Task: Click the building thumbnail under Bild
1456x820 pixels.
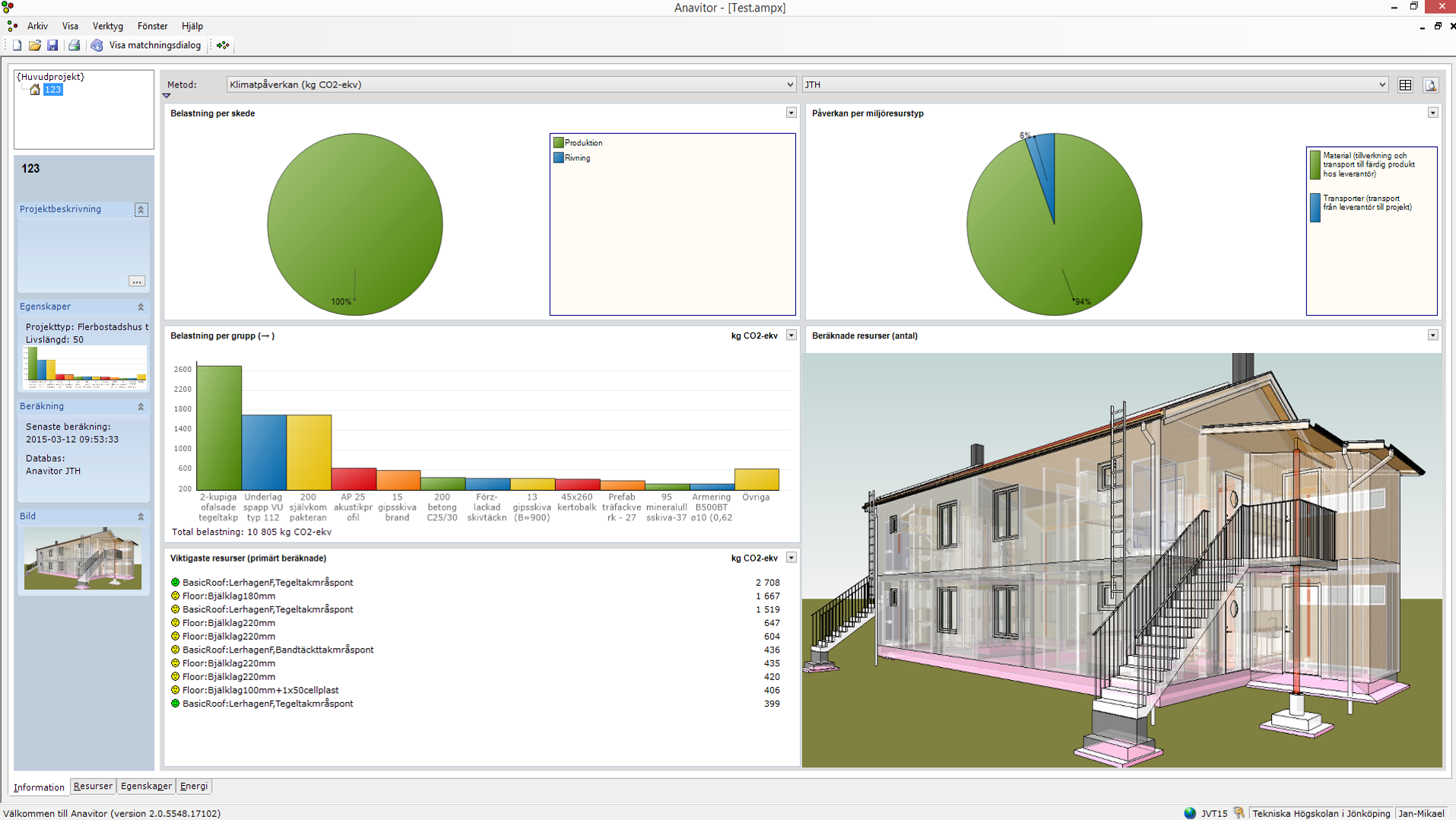Action: tap(83, 558)
